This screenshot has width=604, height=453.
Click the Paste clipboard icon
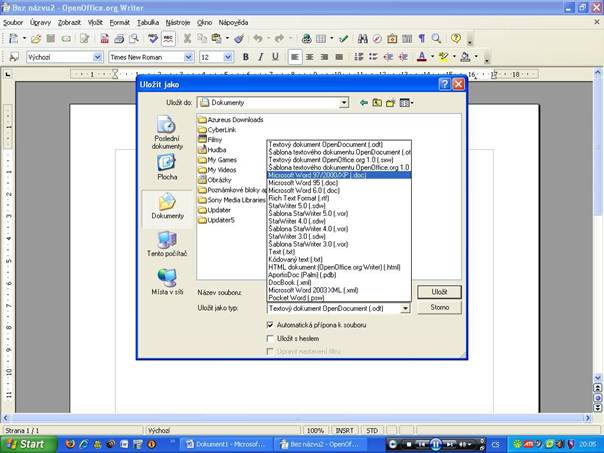pyautogui.click(x=216, y=38)
